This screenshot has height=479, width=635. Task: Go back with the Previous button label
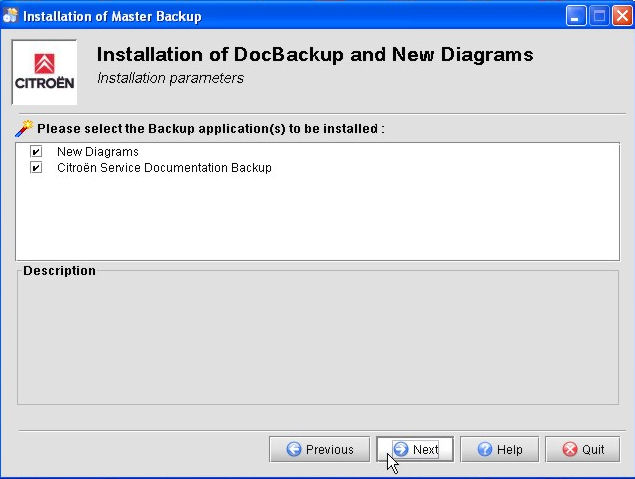tap(330, 450)
